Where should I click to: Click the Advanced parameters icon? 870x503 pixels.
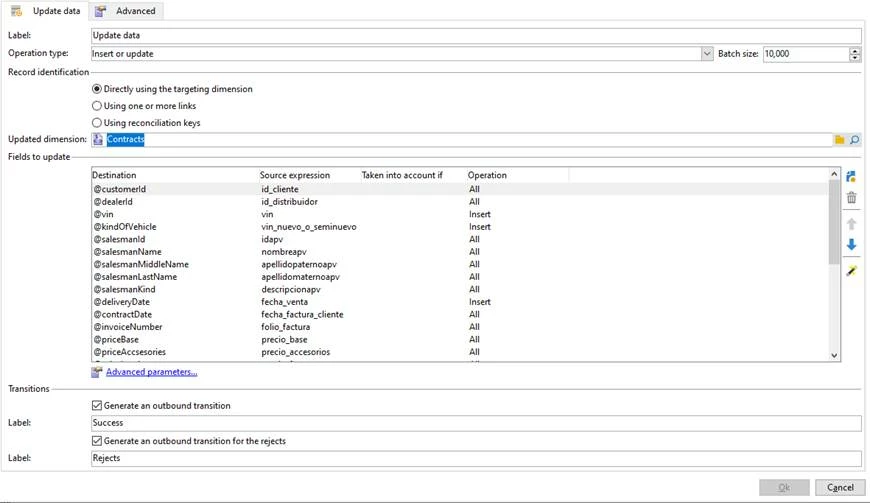coord(97,372)
